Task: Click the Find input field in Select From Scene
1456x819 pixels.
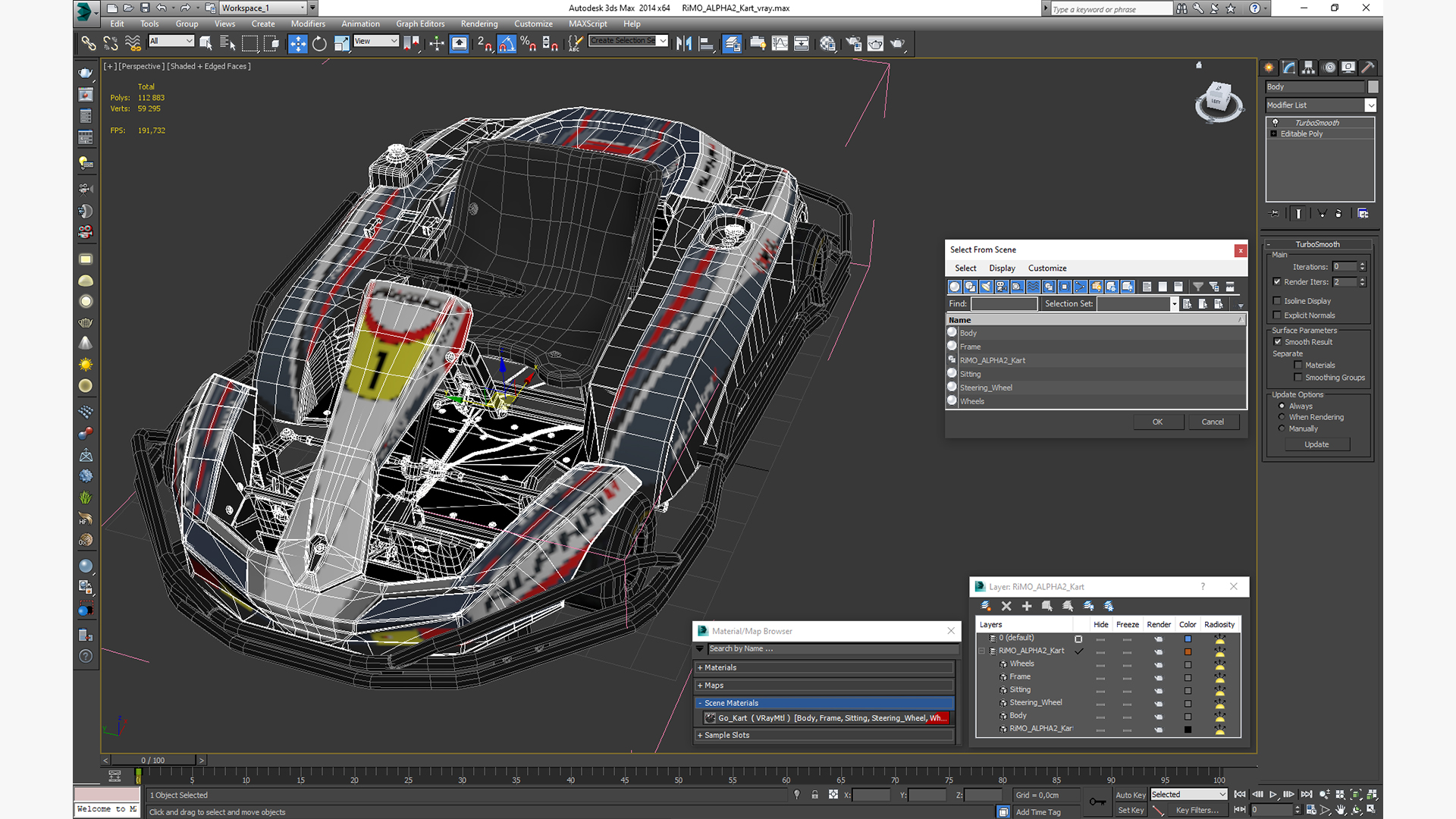Action: pyautogui.click(x=1004, y=304)
